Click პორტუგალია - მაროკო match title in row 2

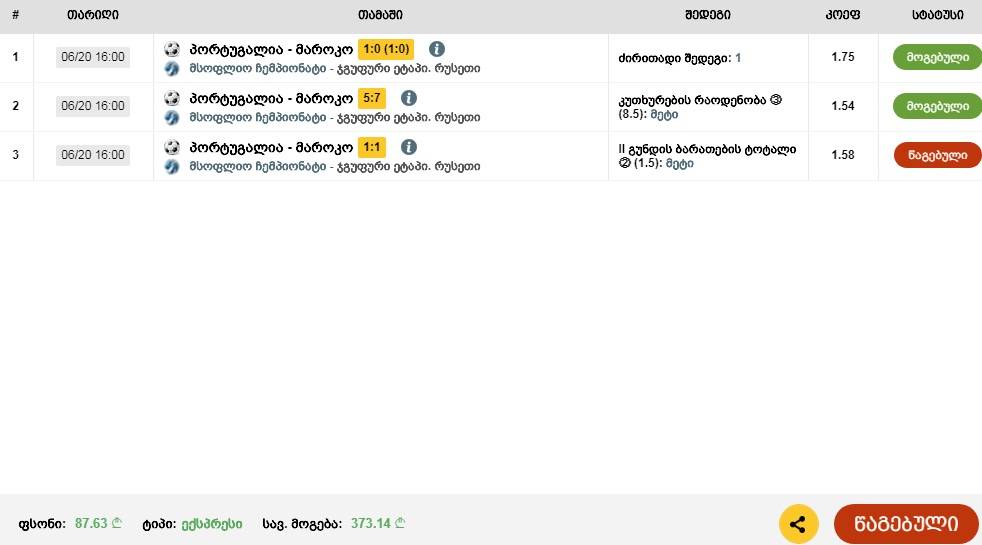pos(271,98)
